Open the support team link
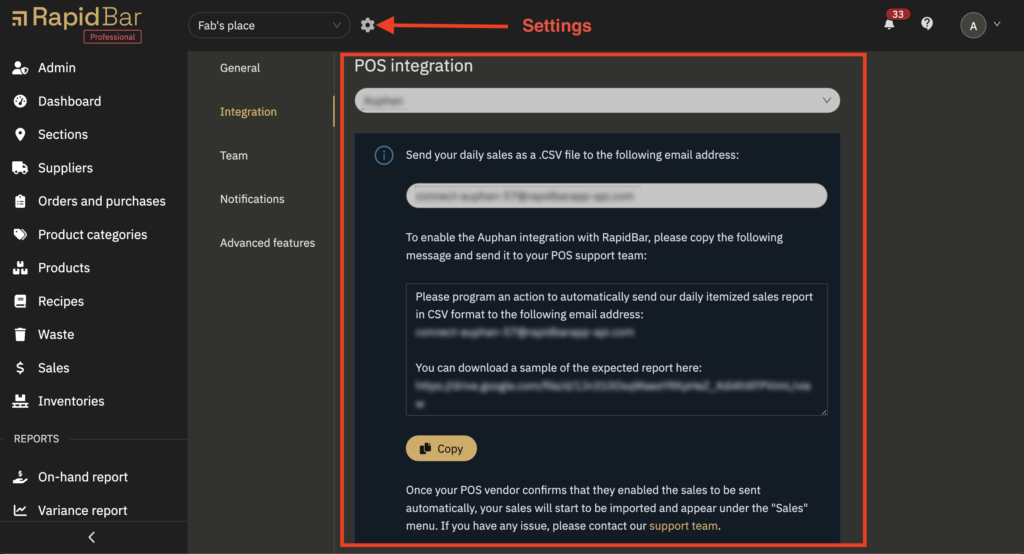 point(683,526)
